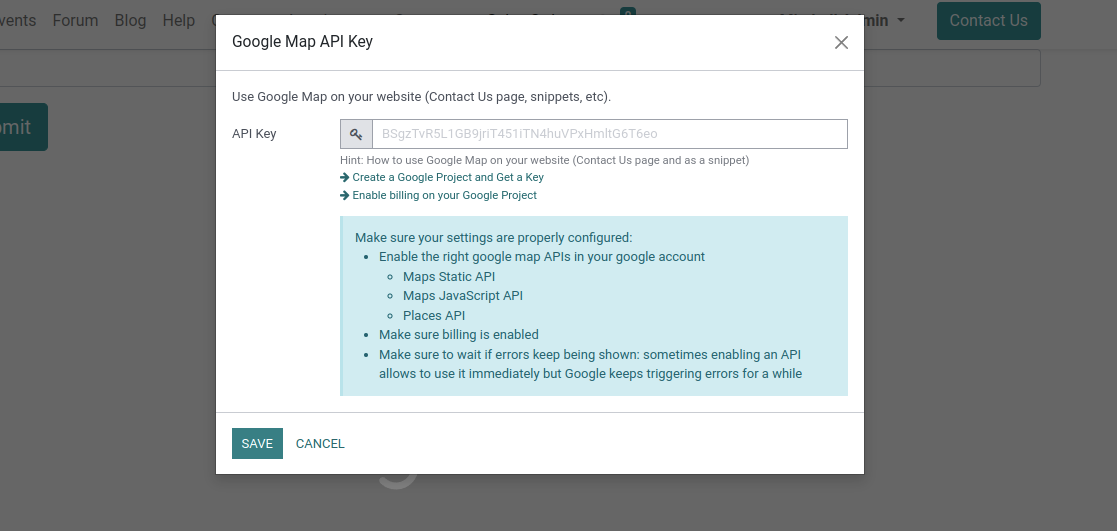This screenshot has height=531, width=1117.
Task: Close the Google Map API Key dialog
Action: point(841,43)
